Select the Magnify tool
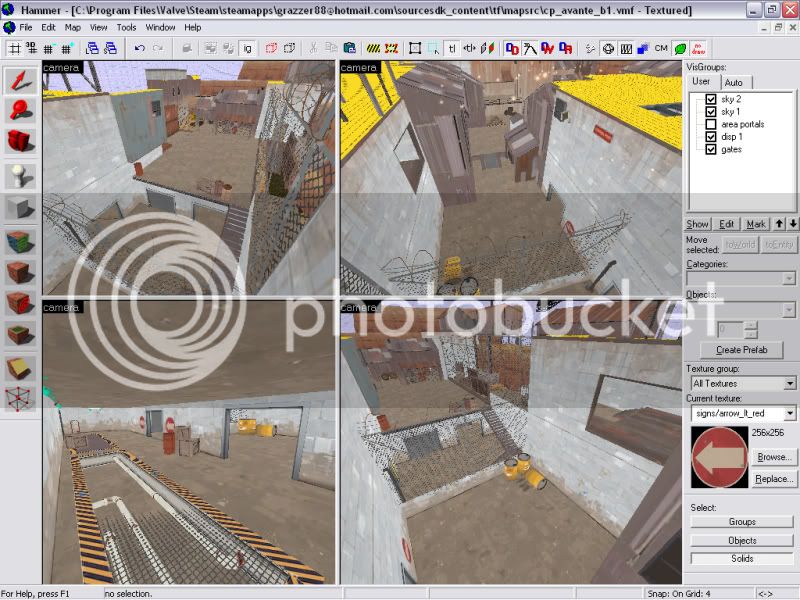 [20, 110]
